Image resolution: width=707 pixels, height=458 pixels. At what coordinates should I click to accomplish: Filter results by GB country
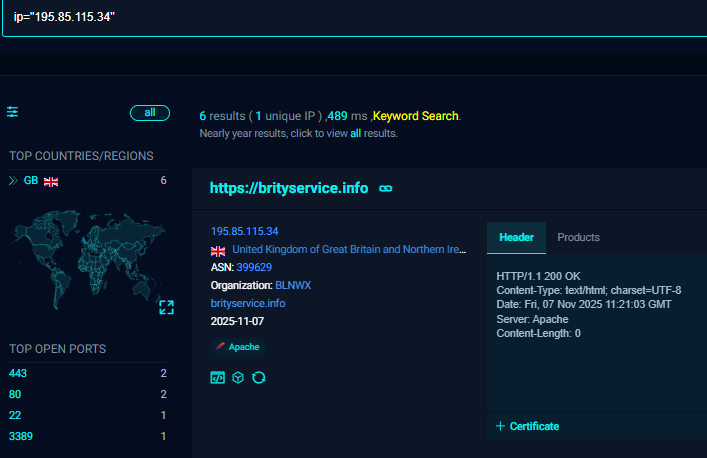tap(31, 181)
